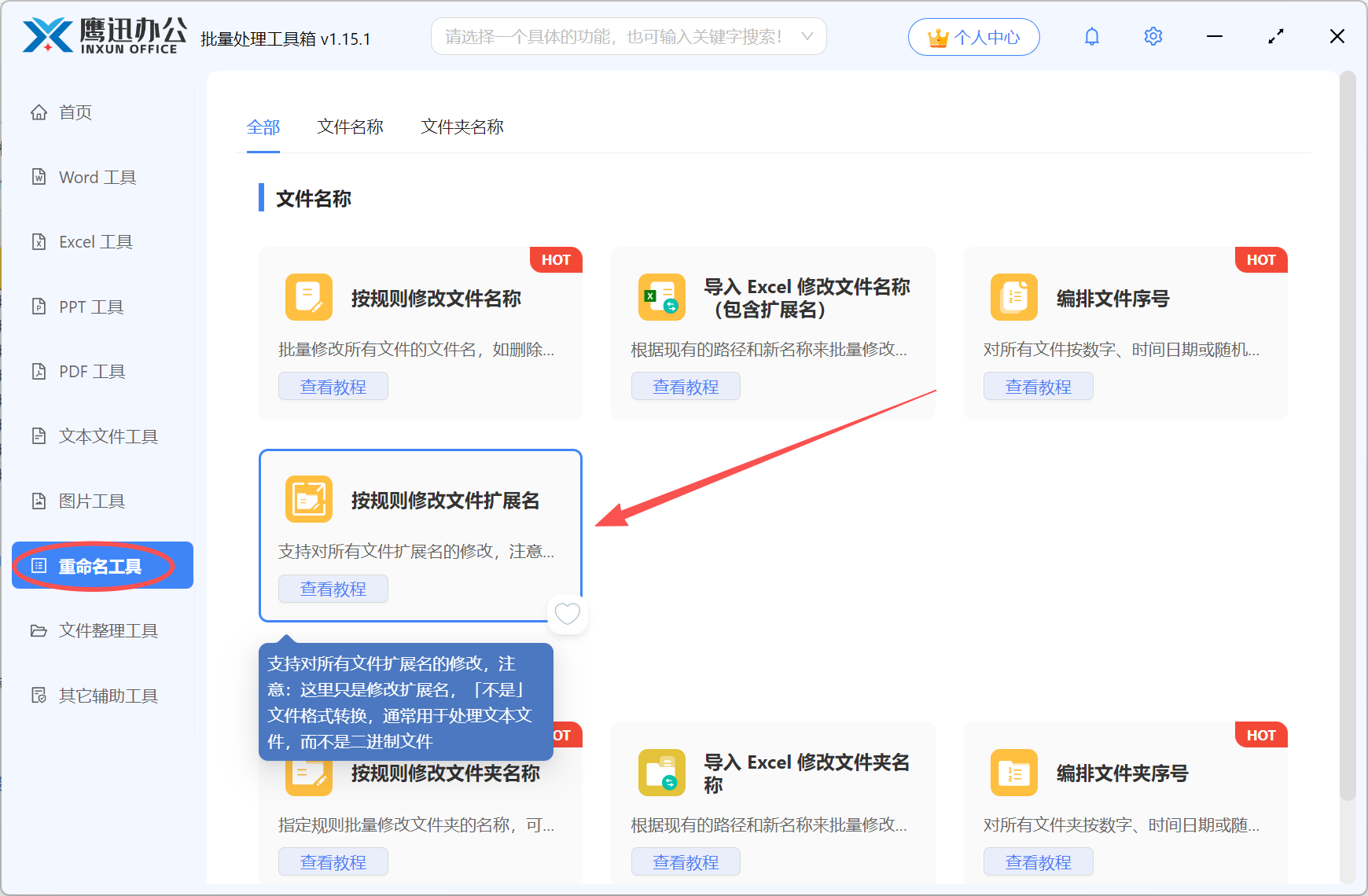The height and width of the screenshot is (896, 1368).
Task: Click the Excel 工具 sidebar icon
Action: click(39, 241)
